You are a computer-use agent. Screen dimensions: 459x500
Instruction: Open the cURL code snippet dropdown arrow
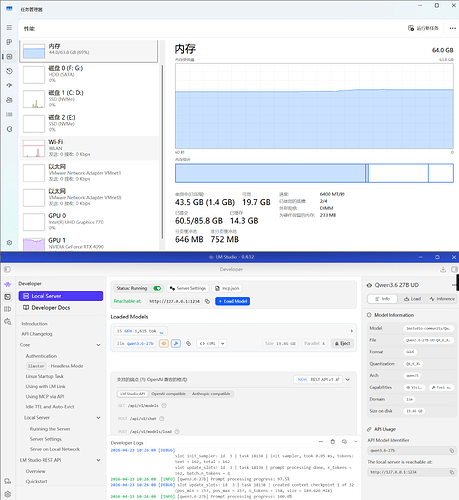click(223, 343)
